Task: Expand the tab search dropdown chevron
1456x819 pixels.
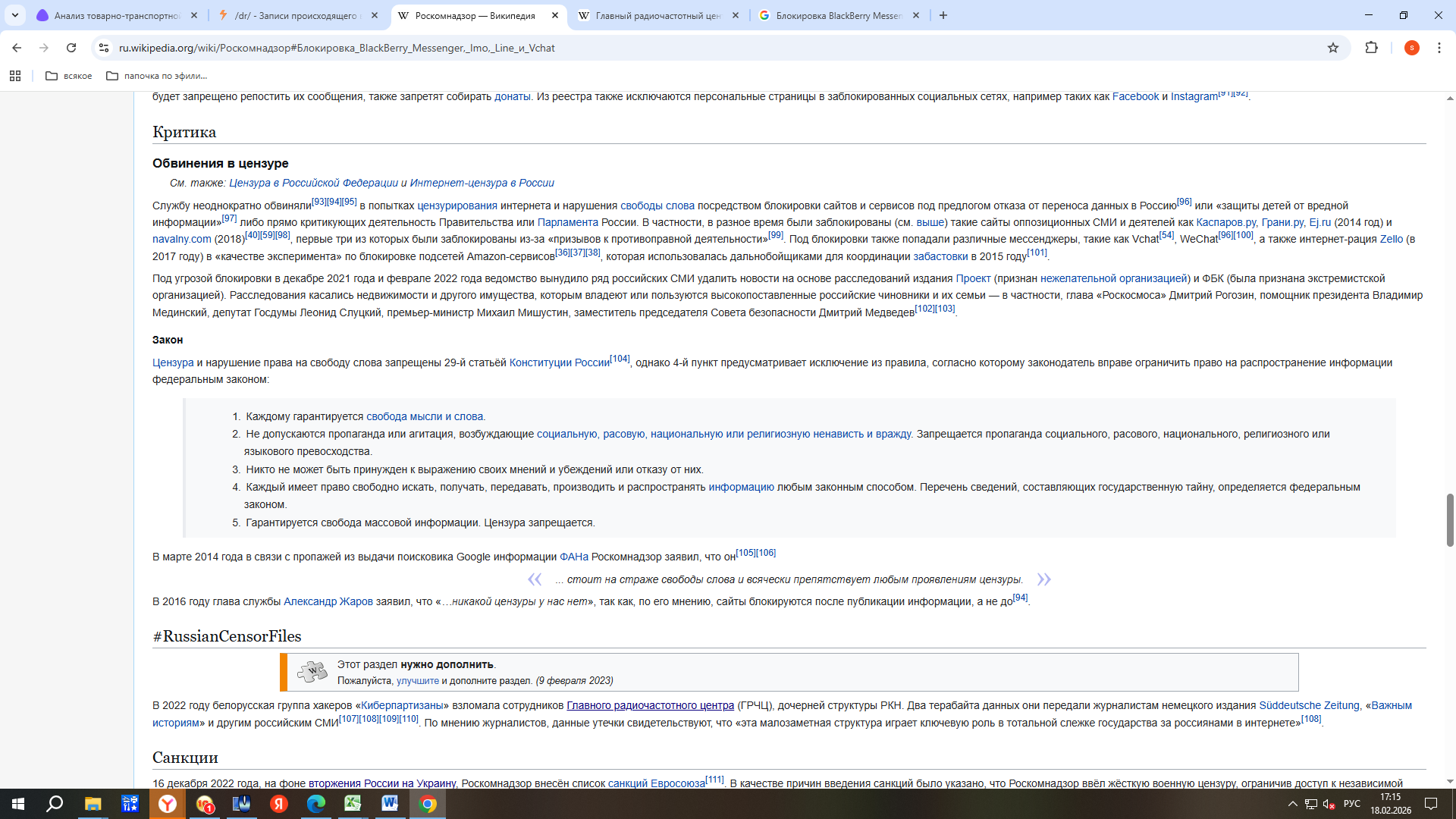Action: pos(15,15)
